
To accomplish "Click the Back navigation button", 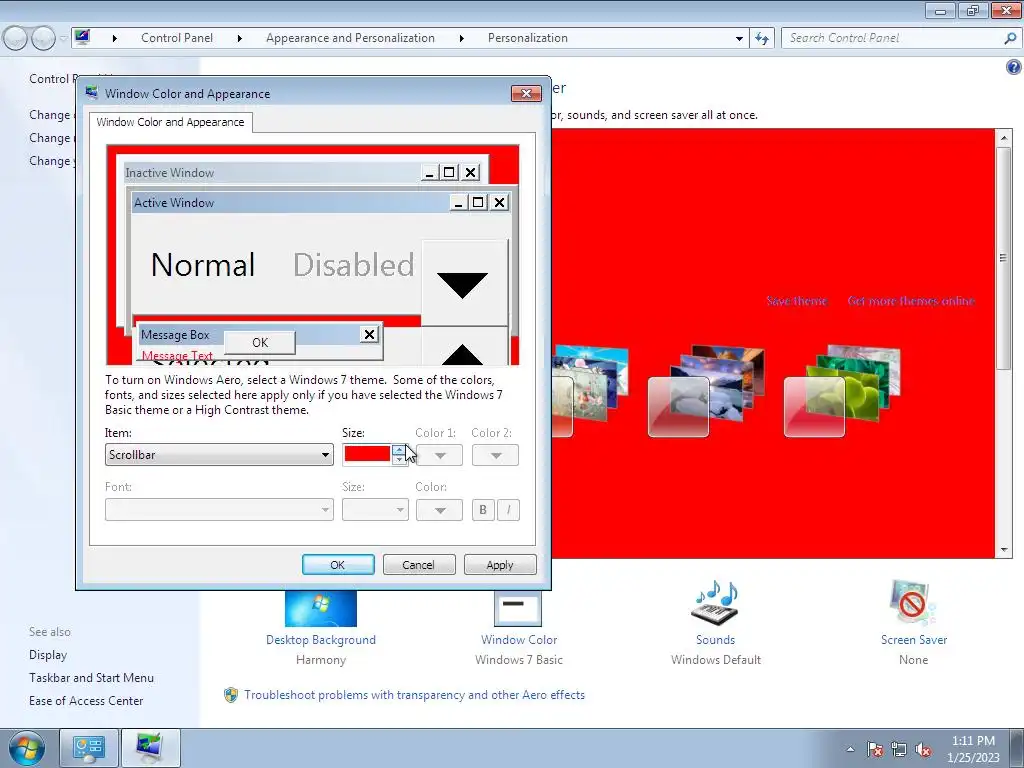I will (15, 39).
